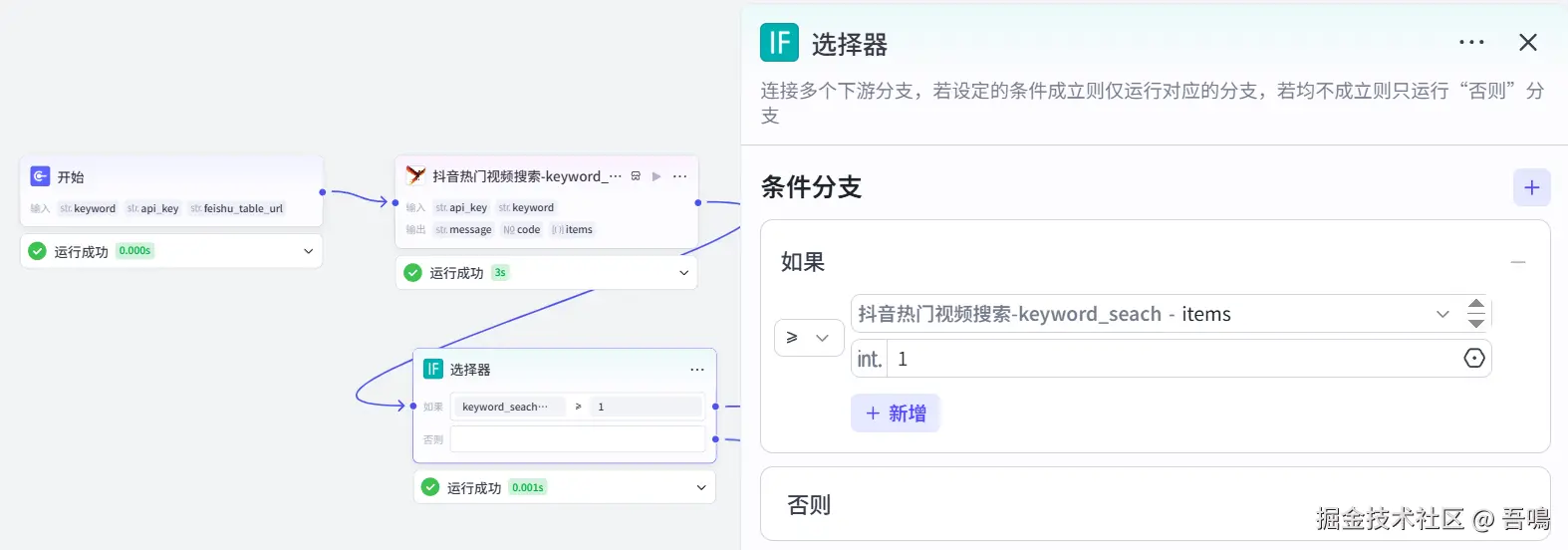Click the 3s duration badge
Image resolution: width=1568 pixels, height=550 pixels.
point(500,272)
